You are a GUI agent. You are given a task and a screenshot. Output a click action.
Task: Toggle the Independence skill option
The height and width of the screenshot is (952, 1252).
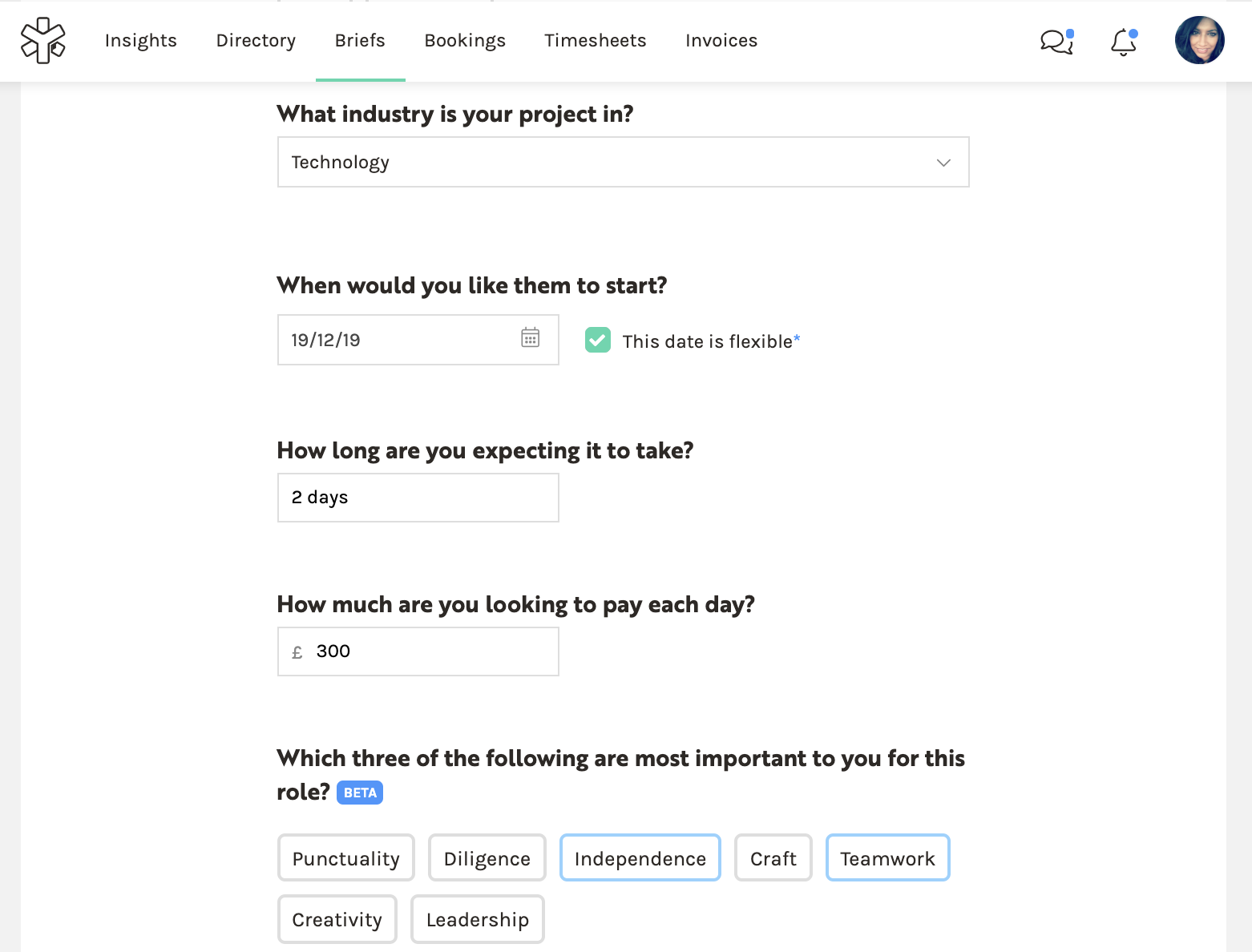pos(640,858)
